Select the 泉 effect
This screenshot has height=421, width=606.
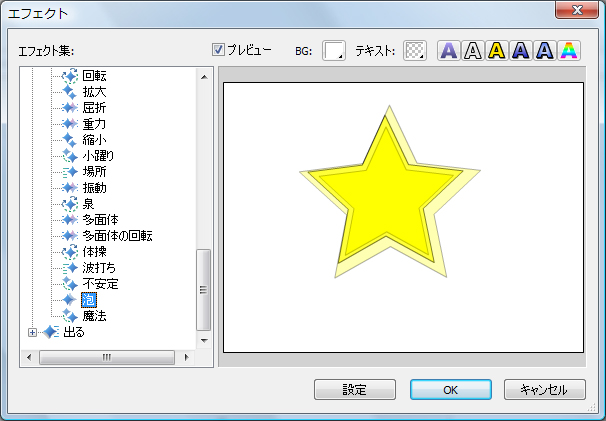tap(89, 204)
